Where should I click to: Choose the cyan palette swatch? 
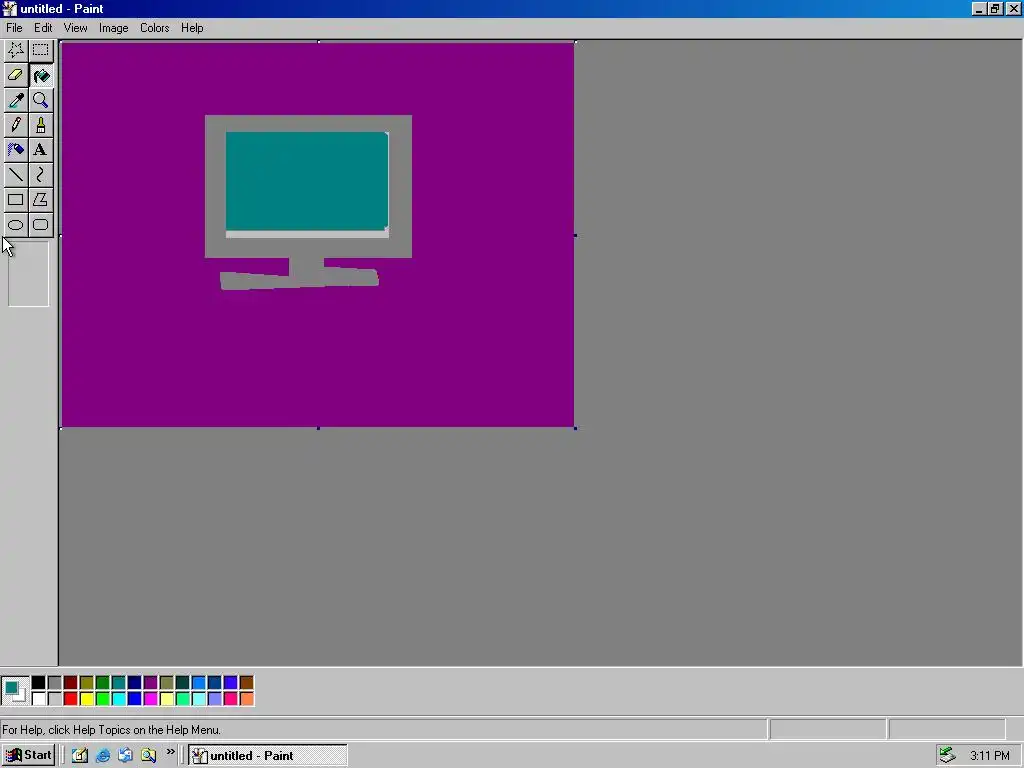coord(119,699)
